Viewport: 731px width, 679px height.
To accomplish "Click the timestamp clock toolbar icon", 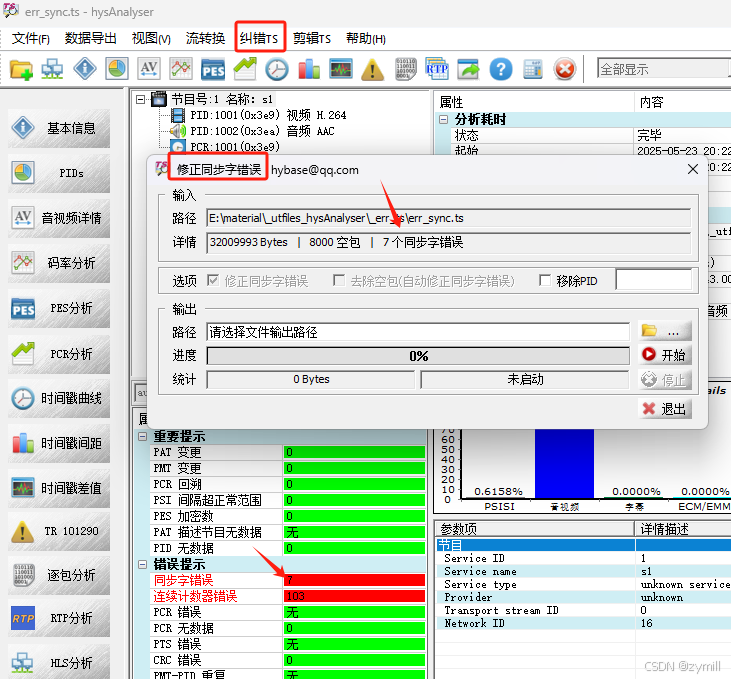I will point(277,69).
